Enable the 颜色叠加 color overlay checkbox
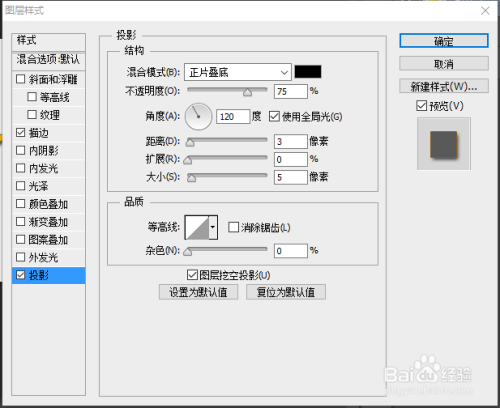 coord(20,204)
